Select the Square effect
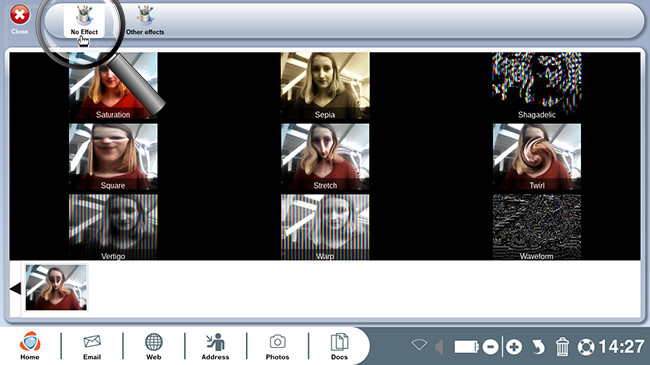The height and width of the screenshot is (365, 650). pyautogui.click(x=113, y=157)
